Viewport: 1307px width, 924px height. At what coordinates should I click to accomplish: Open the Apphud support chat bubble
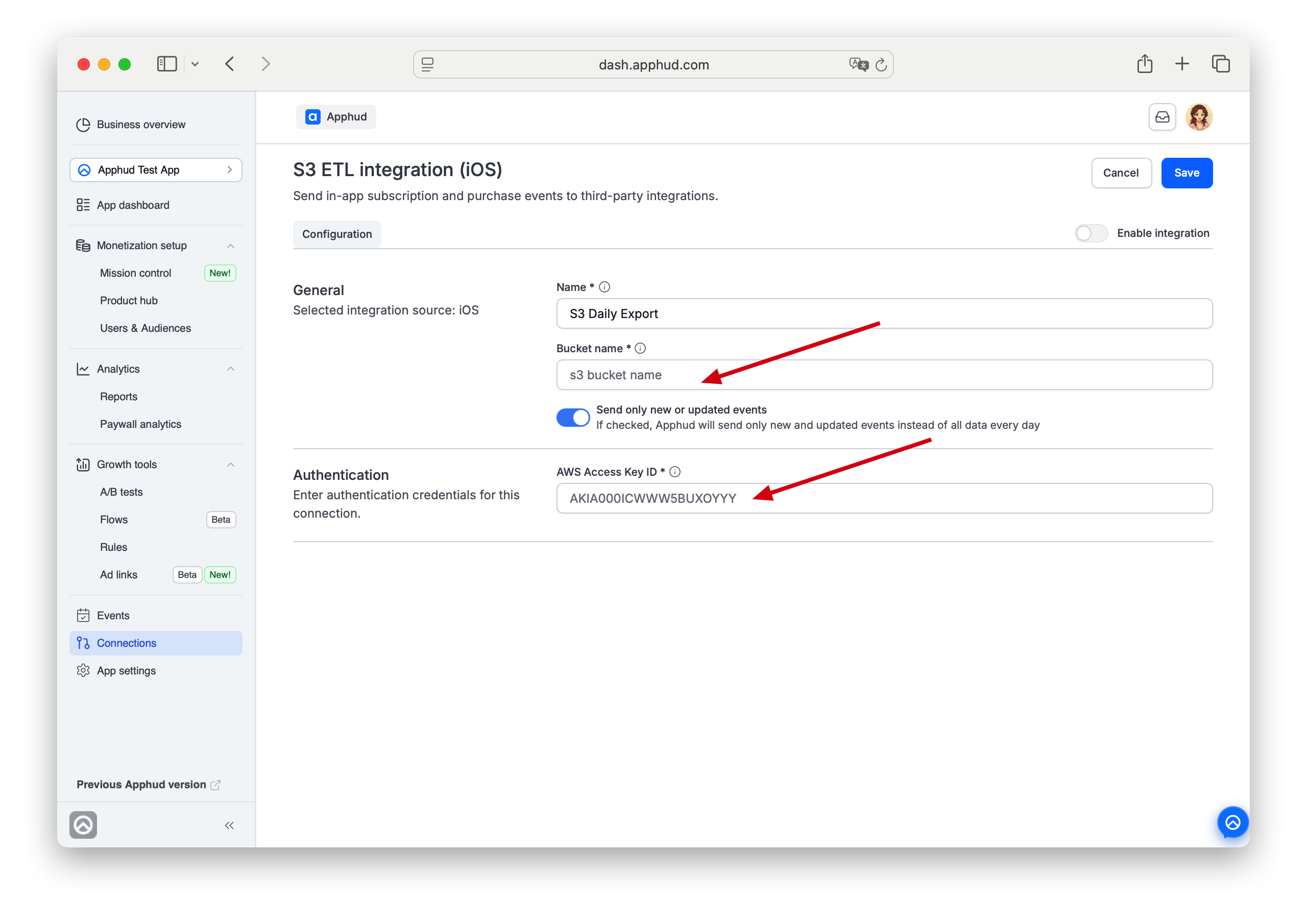tap(1232, 822)
